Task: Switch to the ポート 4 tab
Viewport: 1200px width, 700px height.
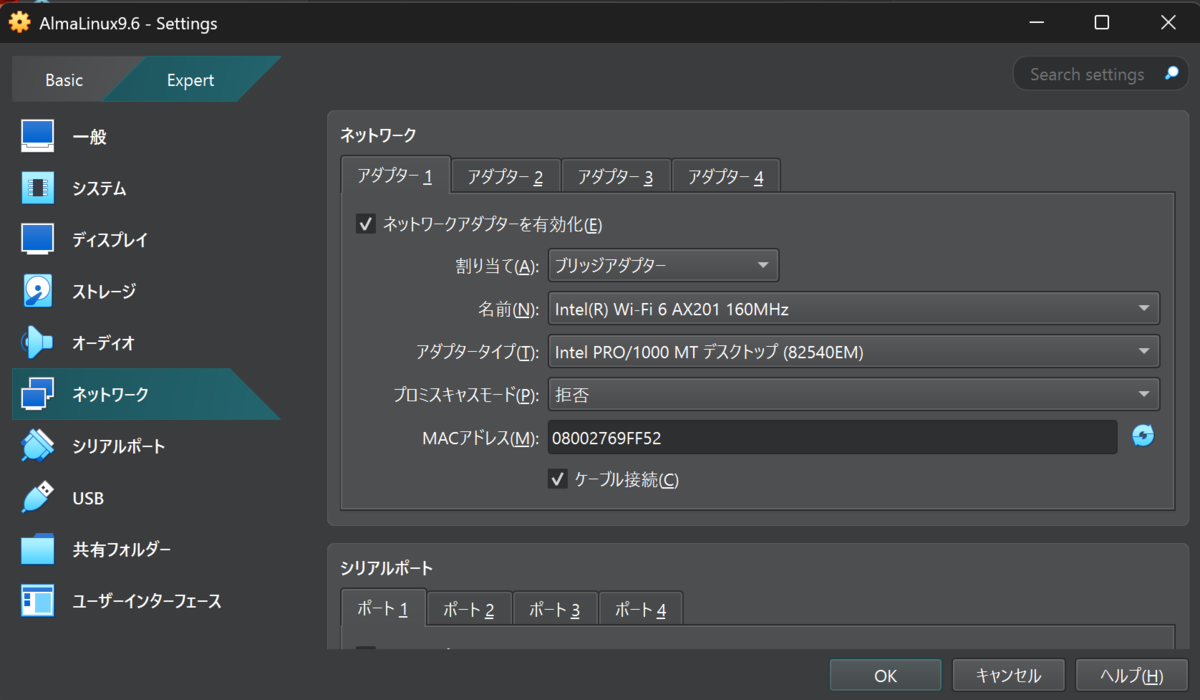Action: 641,609
